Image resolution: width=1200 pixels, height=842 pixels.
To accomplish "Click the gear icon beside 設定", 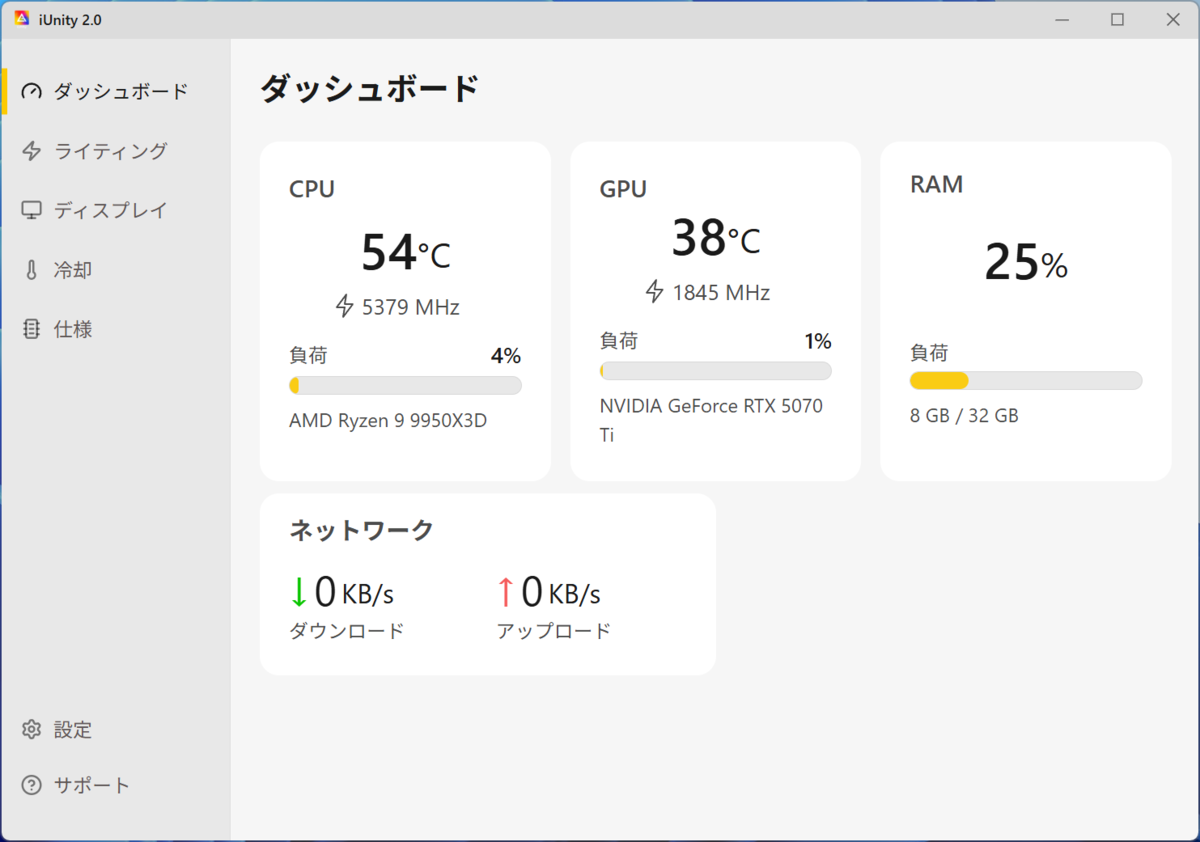I will tap(32, 730).
